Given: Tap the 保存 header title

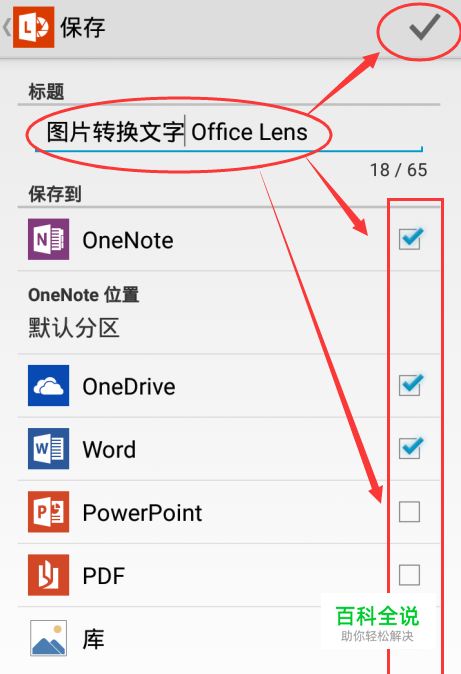Looking at the screenshot, I should 83,28.
